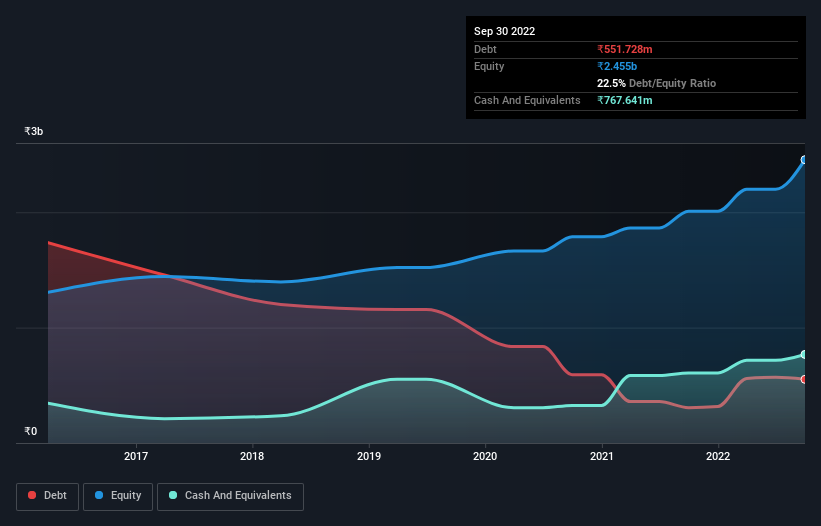Click the 2019 x-axis label
This screenshot has width=821, height=526.
coord(369,456)
